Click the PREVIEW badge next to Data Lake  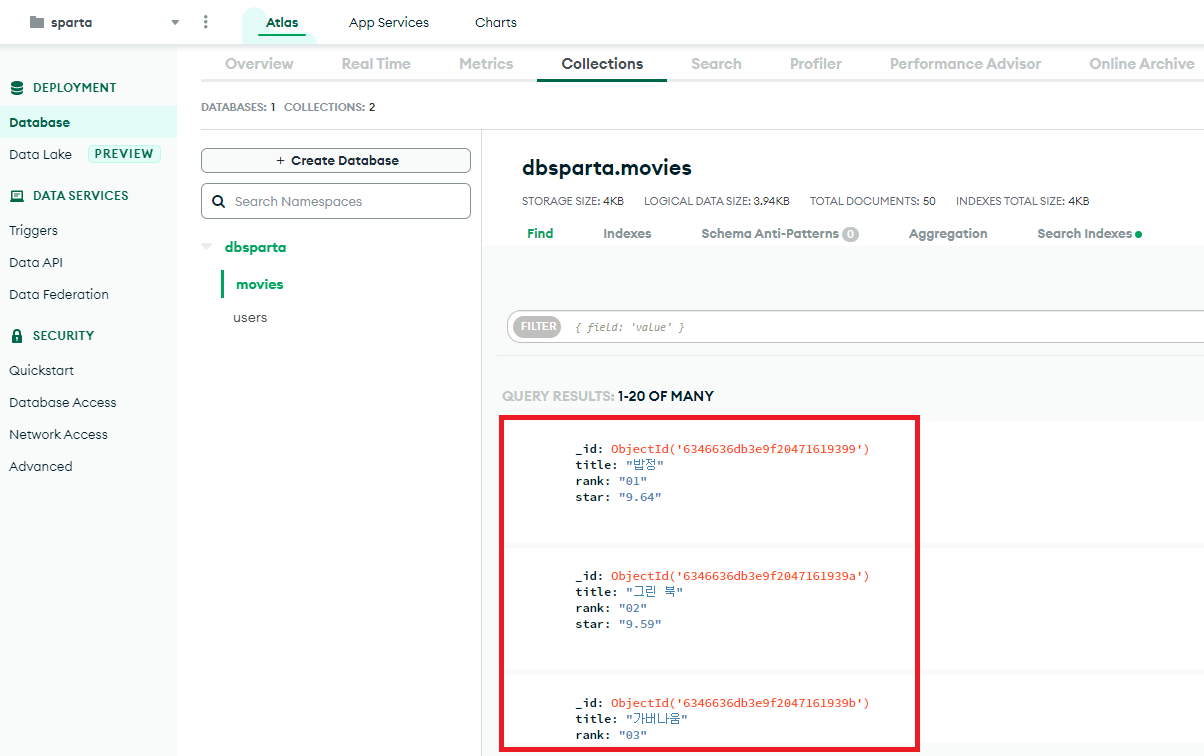coord(124,154)
